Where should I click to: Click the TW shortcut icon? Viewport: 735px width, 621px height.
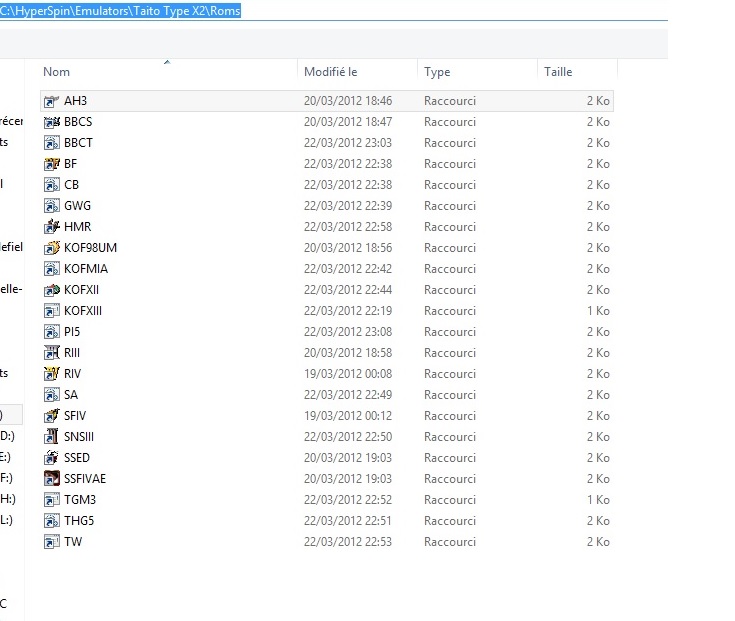coord(52,542)
